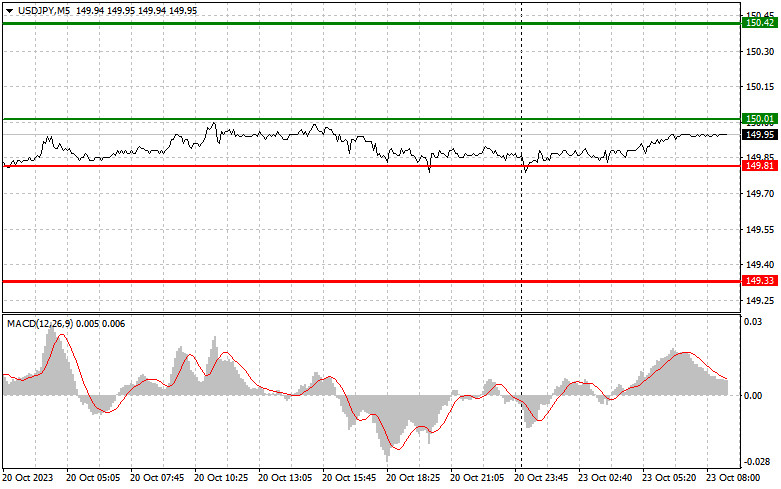Screen dimensions: 781x489
Task: Click the 150.01 green price label
Action: (760, 119)
